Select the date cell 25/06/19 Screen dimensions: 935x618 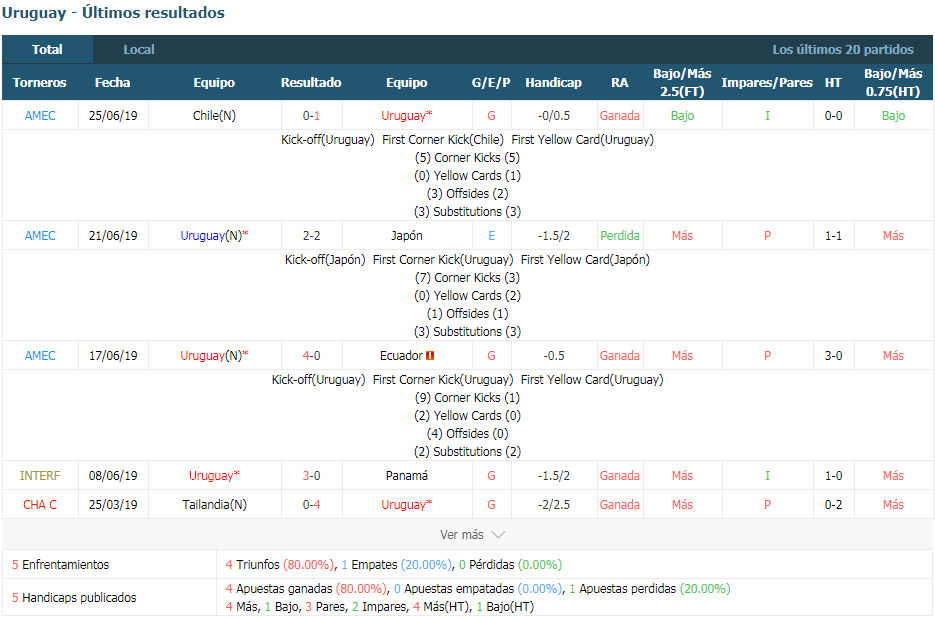113,116
